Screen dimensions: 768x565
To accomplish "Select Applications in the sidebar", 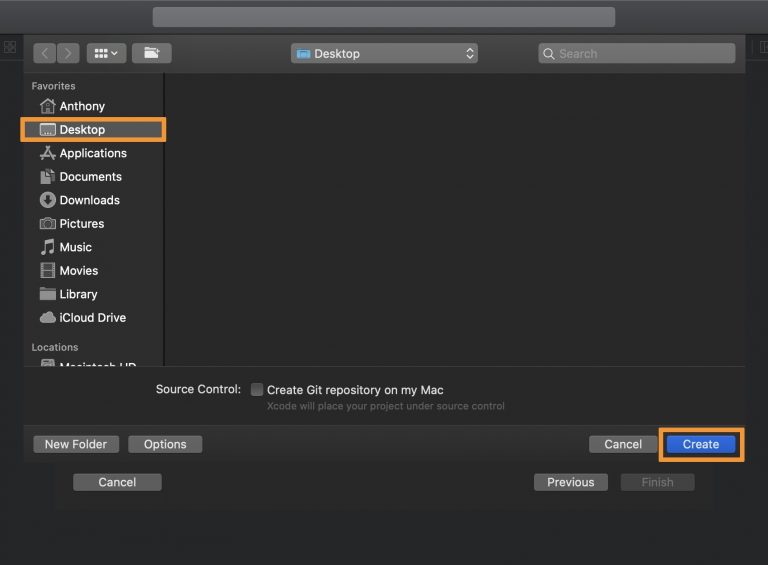I will (x=93, y=153).
